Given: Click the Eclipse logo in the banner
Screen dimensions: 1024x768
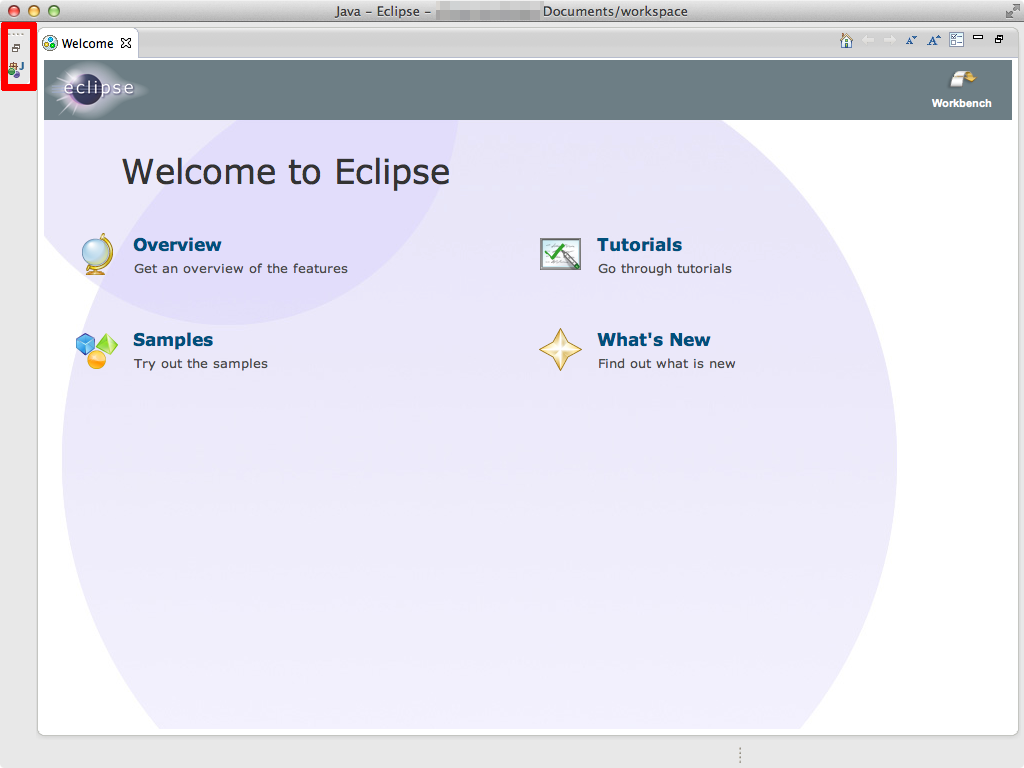Looking at the screenshot, I should coord(98,89).
